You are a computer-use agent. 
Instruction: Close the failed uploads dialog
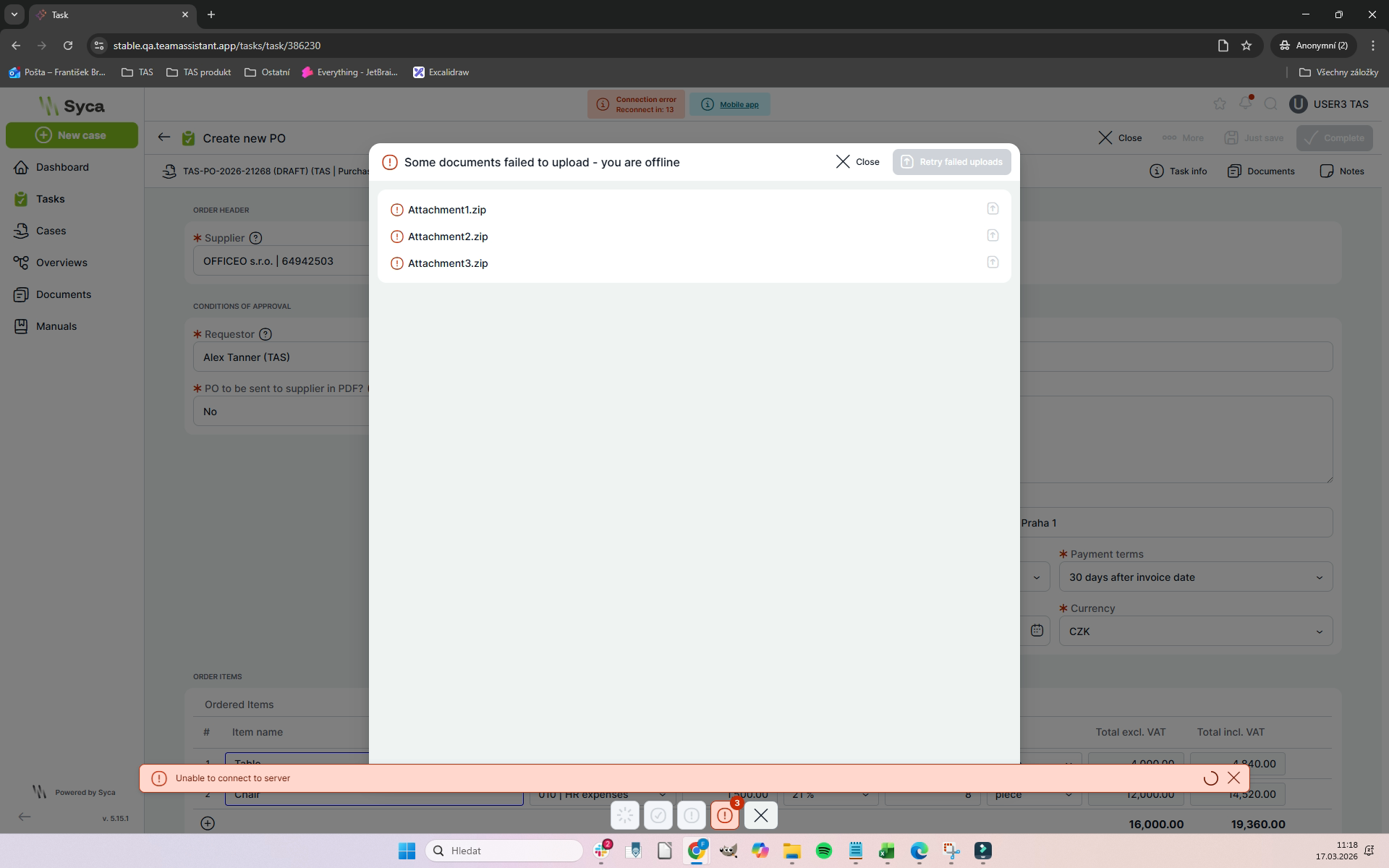[858, 162]
